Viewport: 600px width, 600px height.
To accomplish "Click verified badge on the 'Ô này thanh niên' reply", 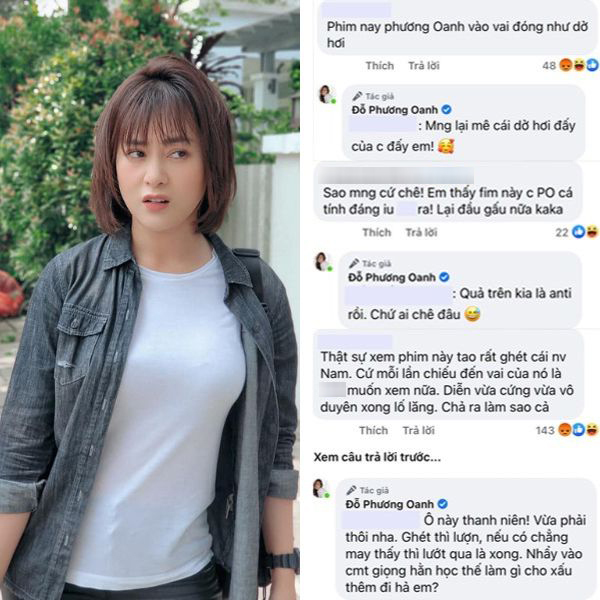I will click(442, 504).
